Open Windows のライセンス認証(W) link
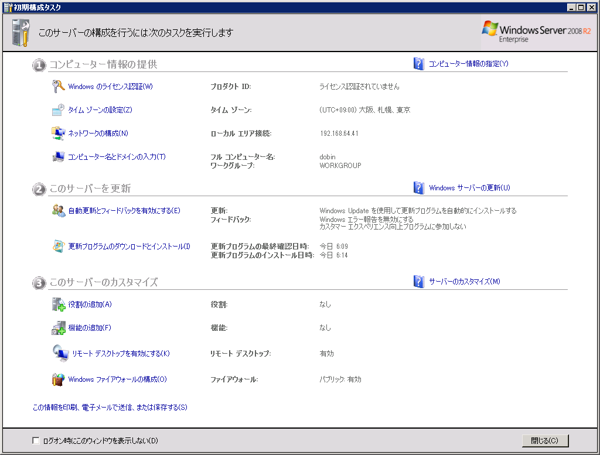 pos(110,86)
